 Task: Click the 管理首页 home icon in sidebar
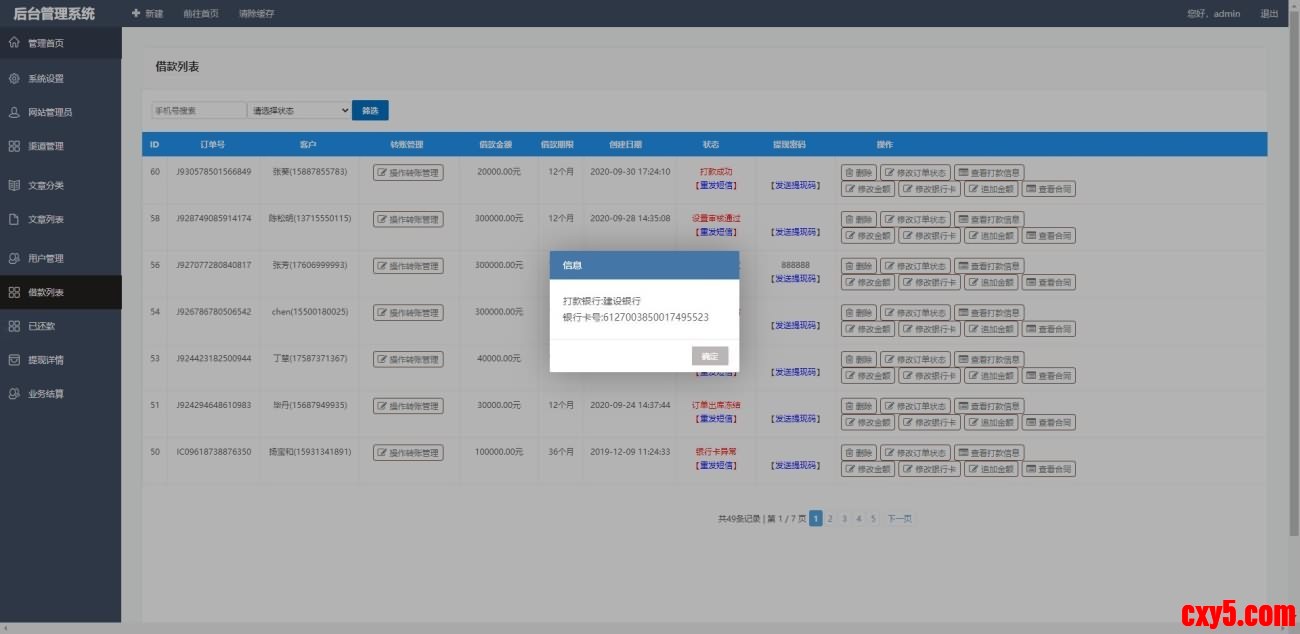[14, 43]
